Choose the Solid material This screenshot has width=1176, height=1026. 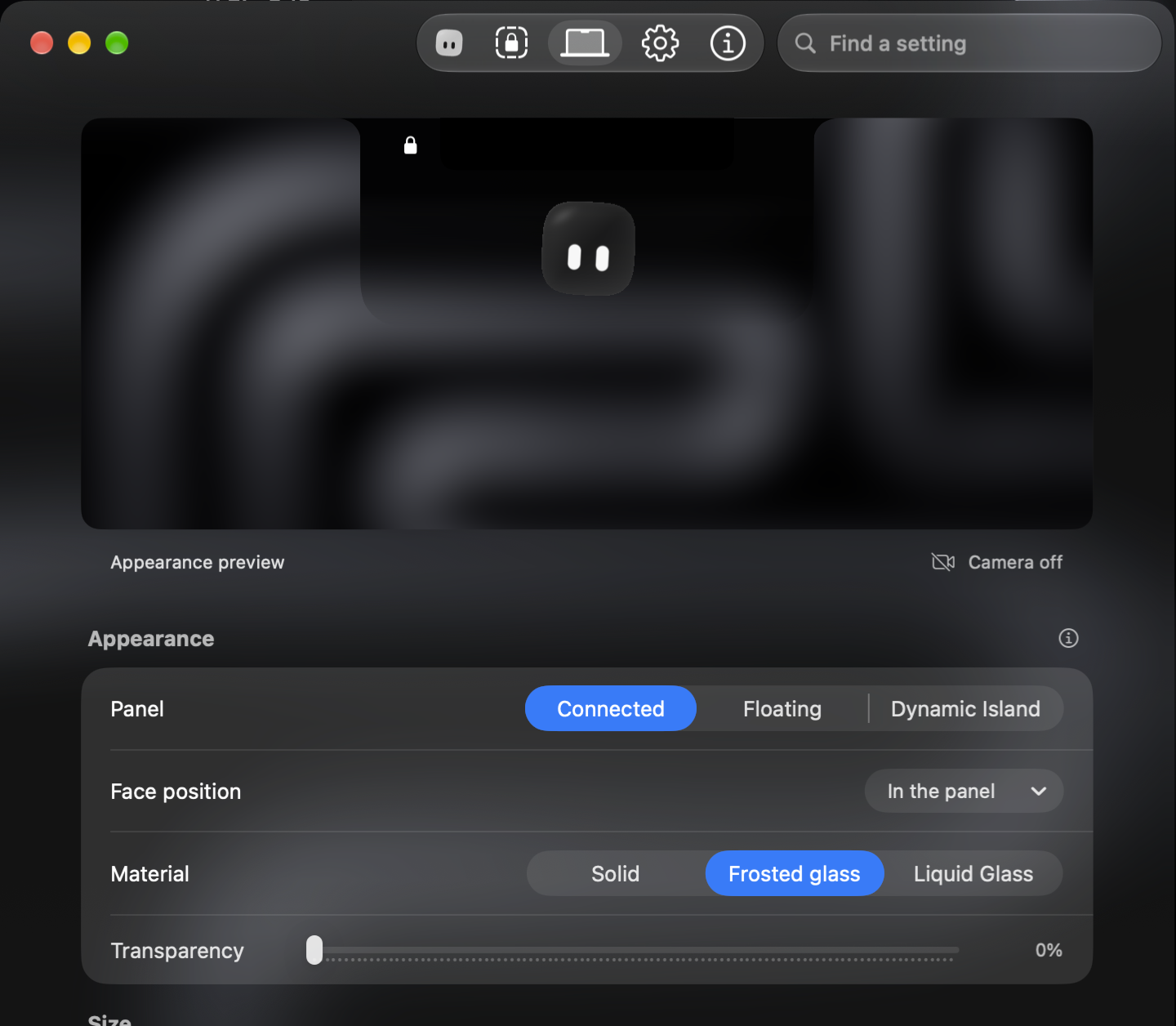[x=616, y=873]
